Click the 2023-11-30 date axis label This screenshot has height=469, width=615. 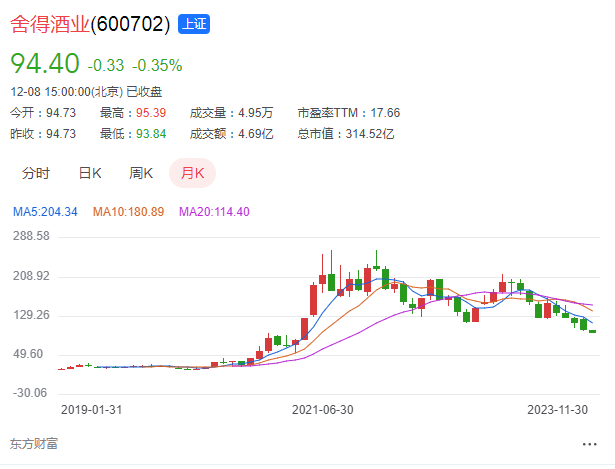(557, 410)
